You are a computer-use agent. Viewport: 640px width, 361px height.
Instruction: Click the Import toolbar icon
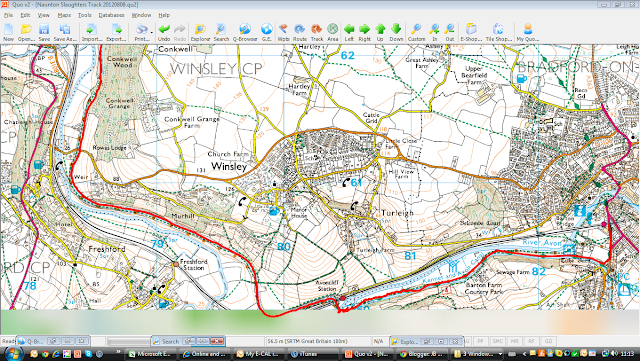(91, 32)
